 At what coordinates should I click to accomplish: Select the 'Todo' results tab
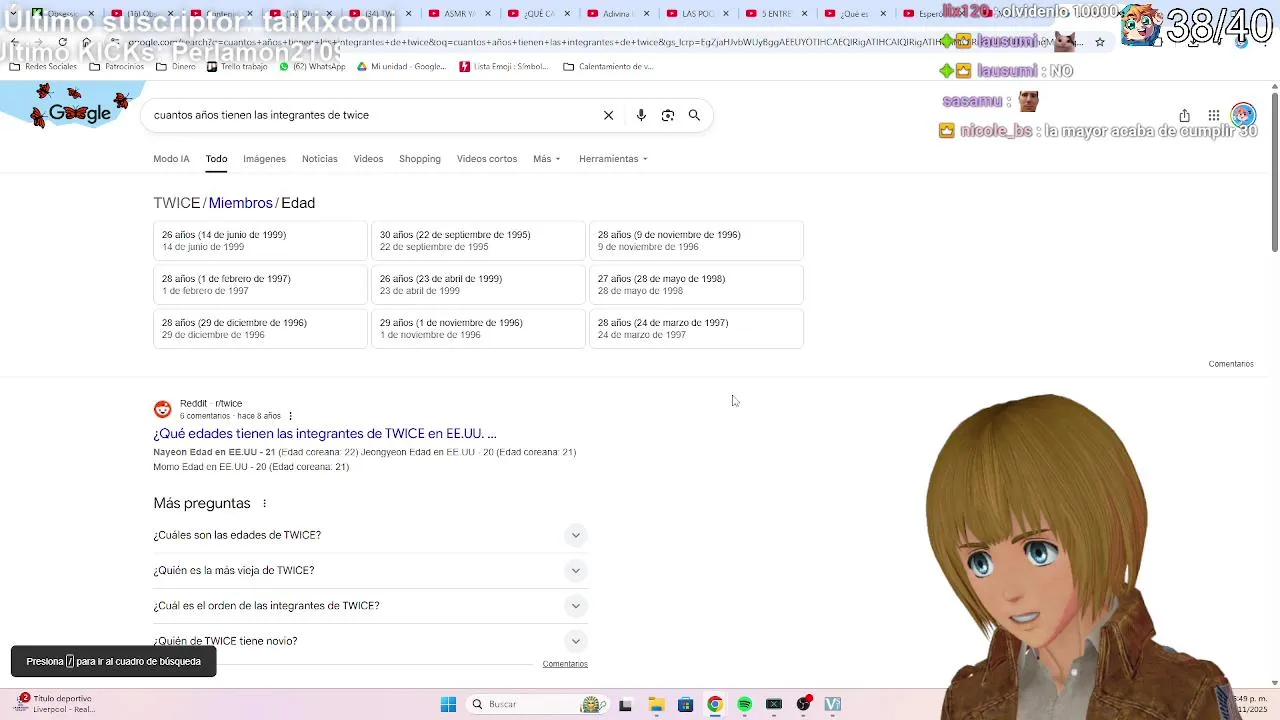[216, 159]
